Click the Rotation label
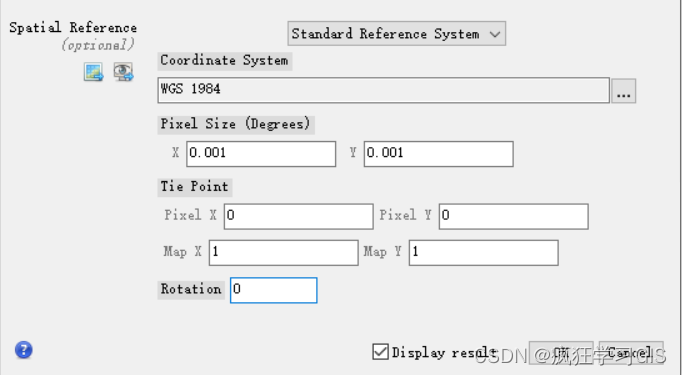This screenshot has width=682, height=375. click(191, 290)
